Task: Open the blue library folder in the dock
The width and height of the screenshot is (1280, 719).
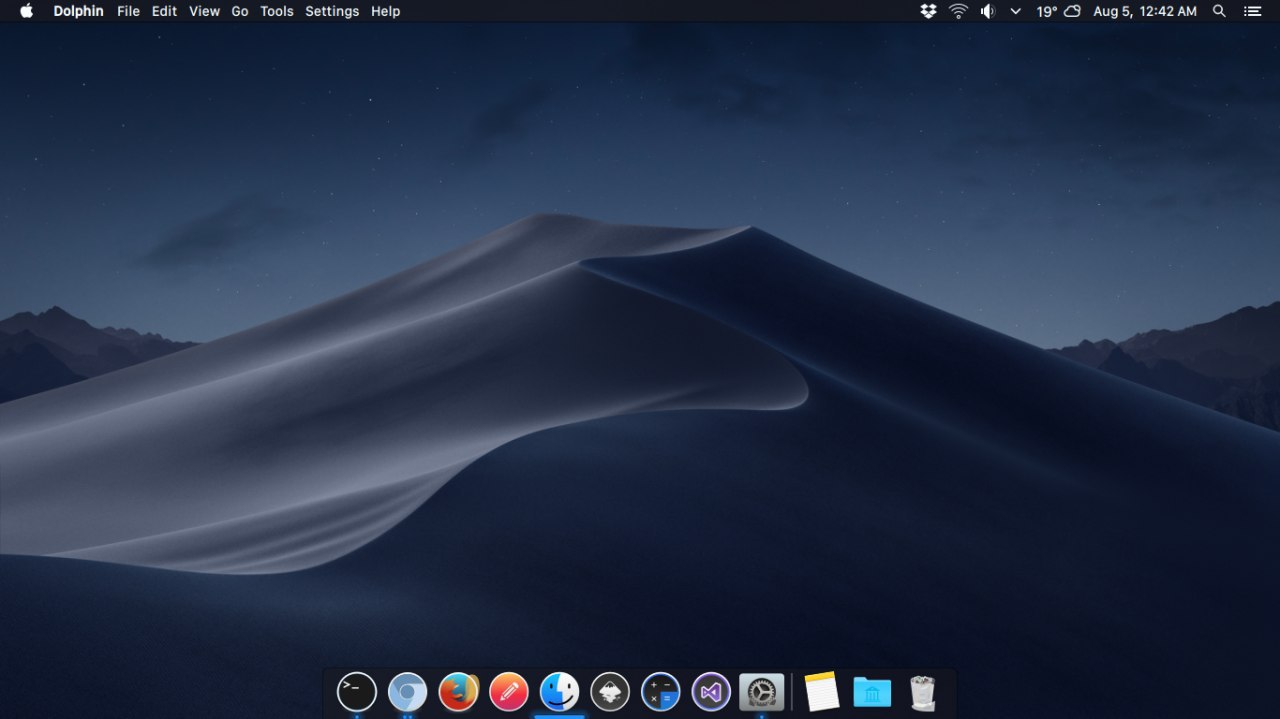Action: (872, 691)
